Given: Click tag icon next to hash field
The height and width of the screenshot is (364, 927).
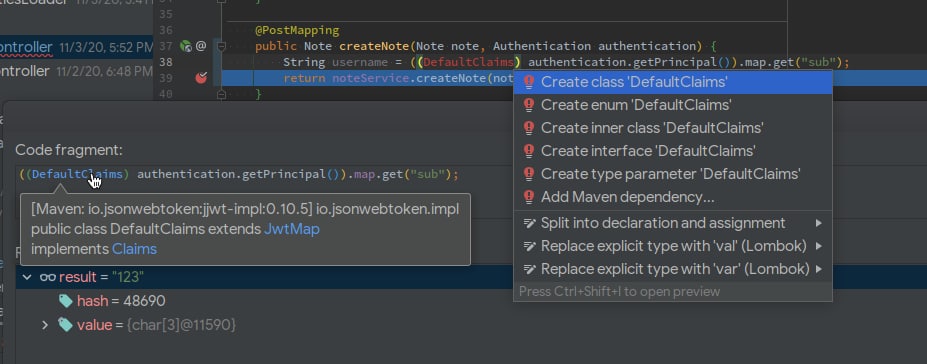Looking at the screenshot, I should [65, 301].
